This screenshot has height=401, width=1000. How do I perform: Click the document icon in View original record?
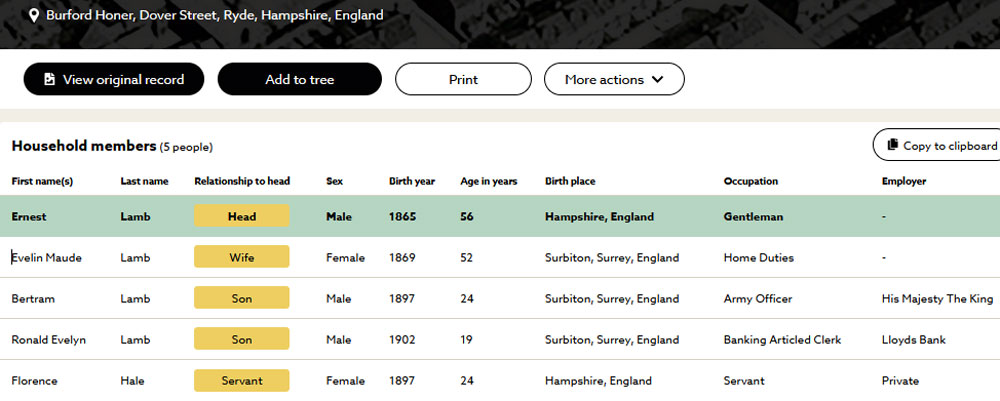tap(49, 79)
